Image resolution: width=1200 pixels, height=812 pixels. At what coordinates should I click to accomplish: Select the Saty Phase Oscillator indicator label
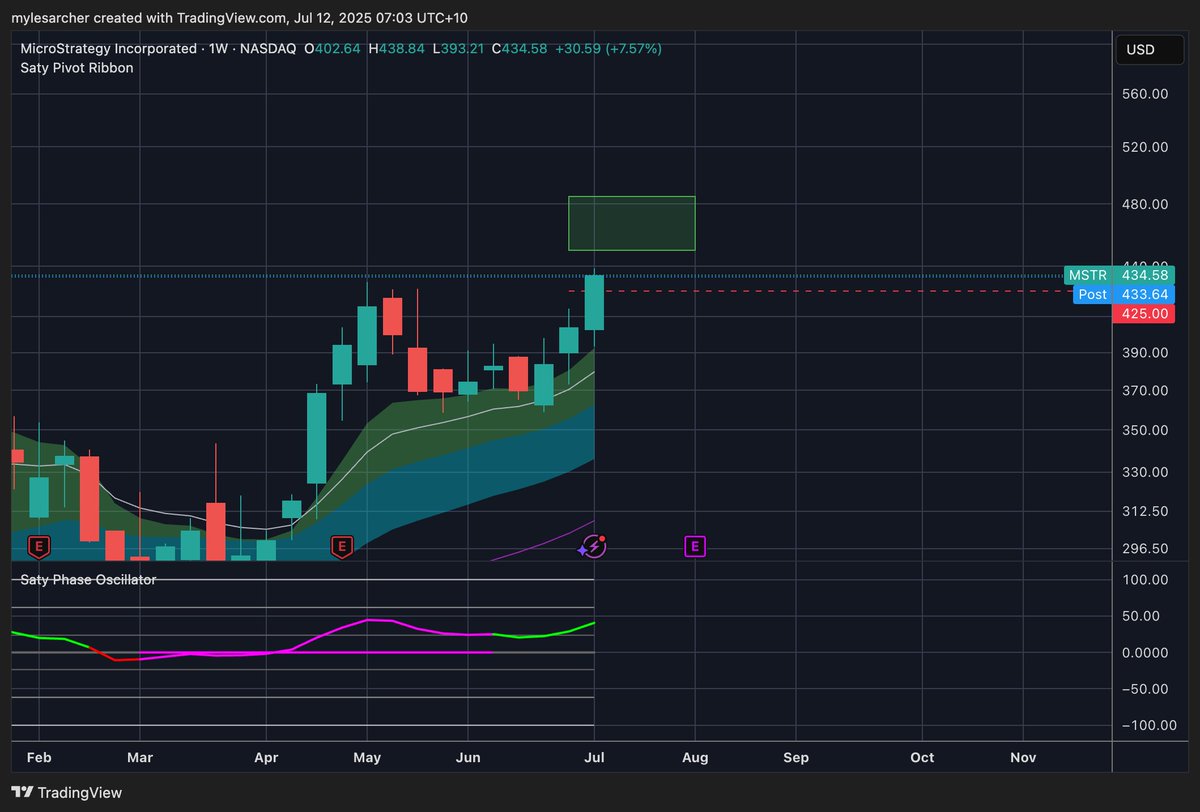88,579
